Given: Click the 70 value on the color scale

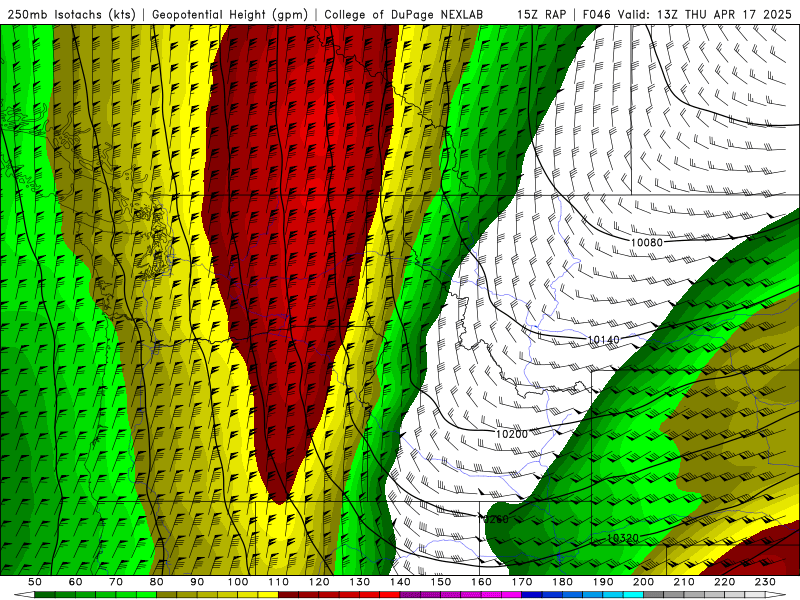Looking at the screenshot, I should click(116, 582).
